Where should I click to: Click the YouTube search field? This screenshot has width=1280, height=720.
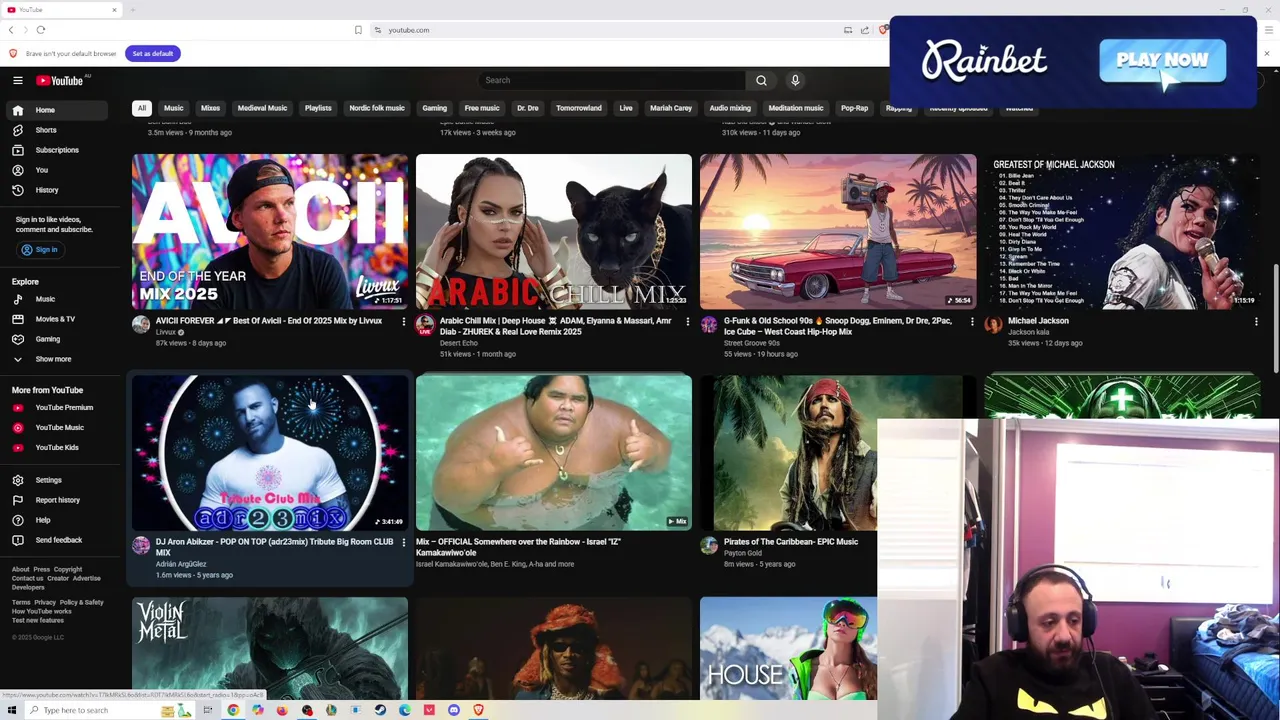(612, 80)
